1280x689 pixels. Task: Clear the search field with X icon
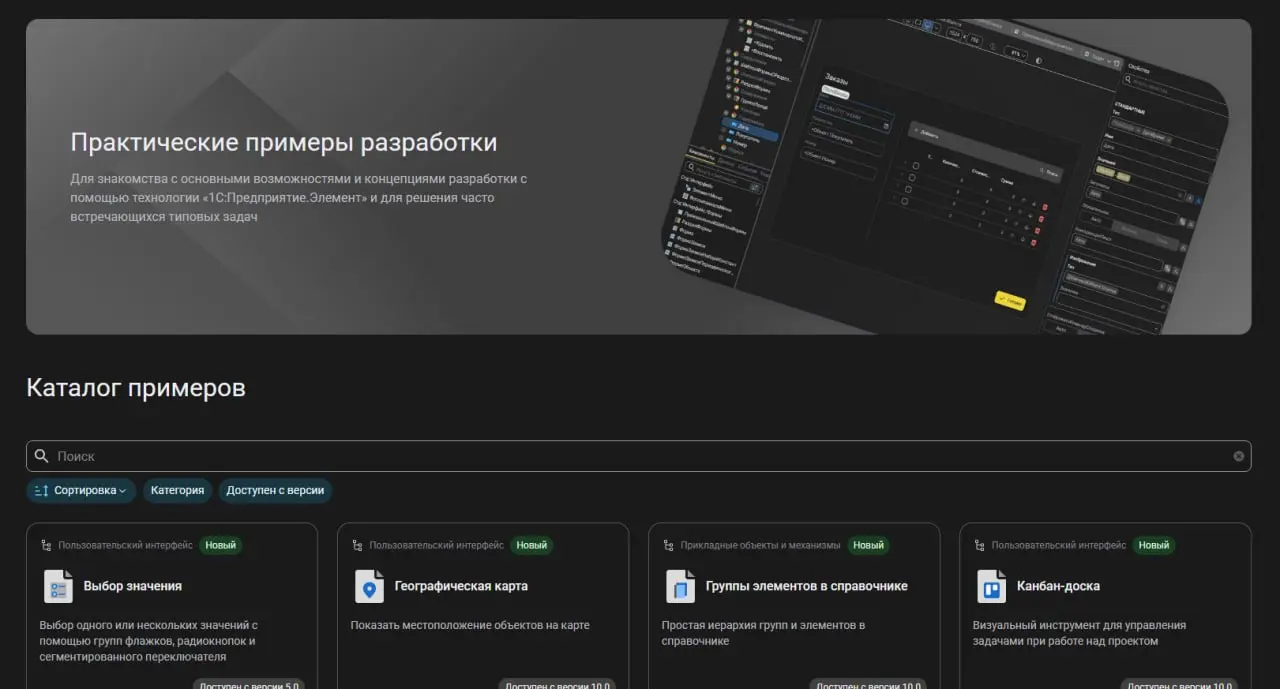1238,456
